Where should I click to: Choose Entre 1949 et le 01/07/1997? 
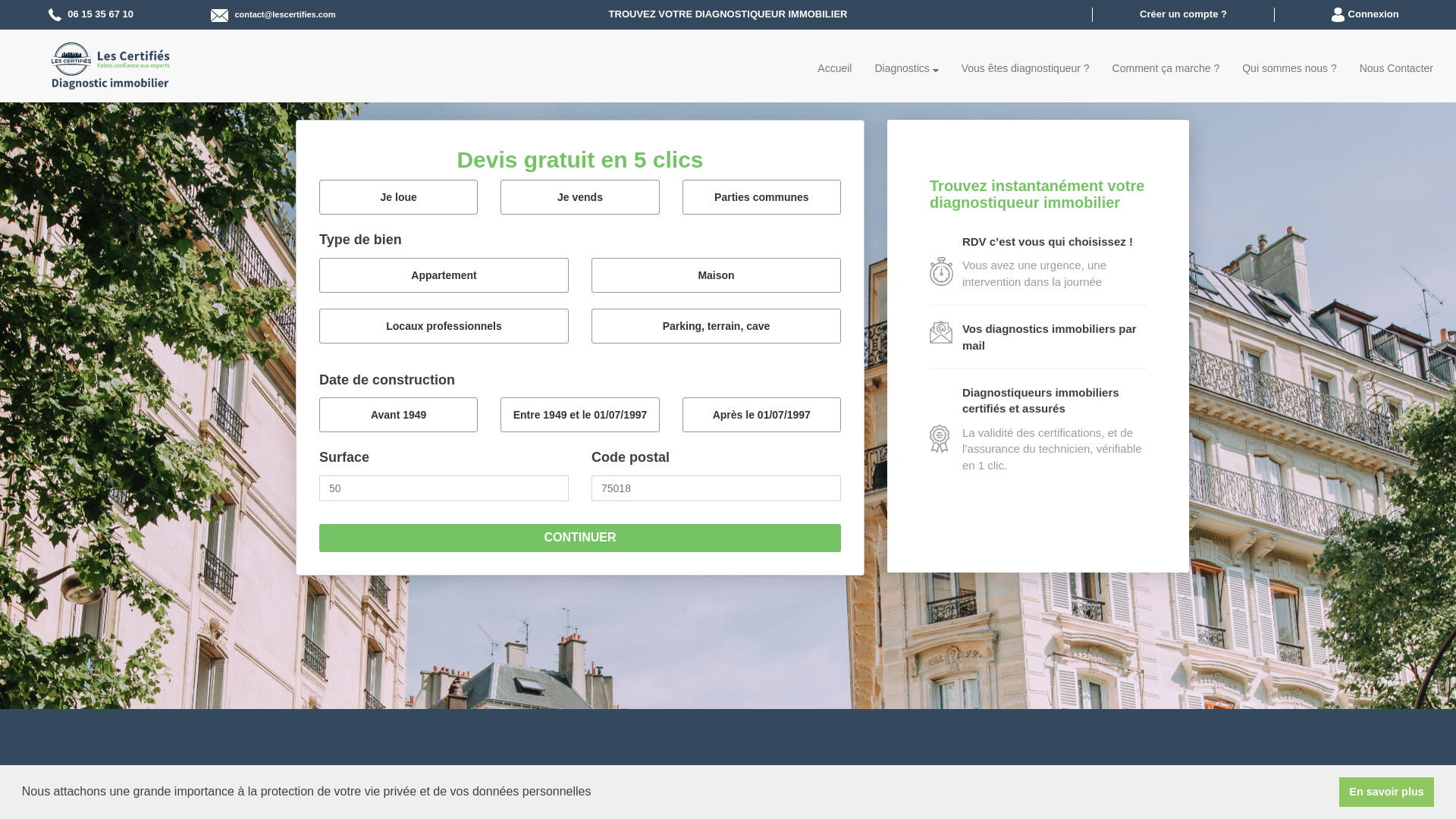[x=579, y=414]
